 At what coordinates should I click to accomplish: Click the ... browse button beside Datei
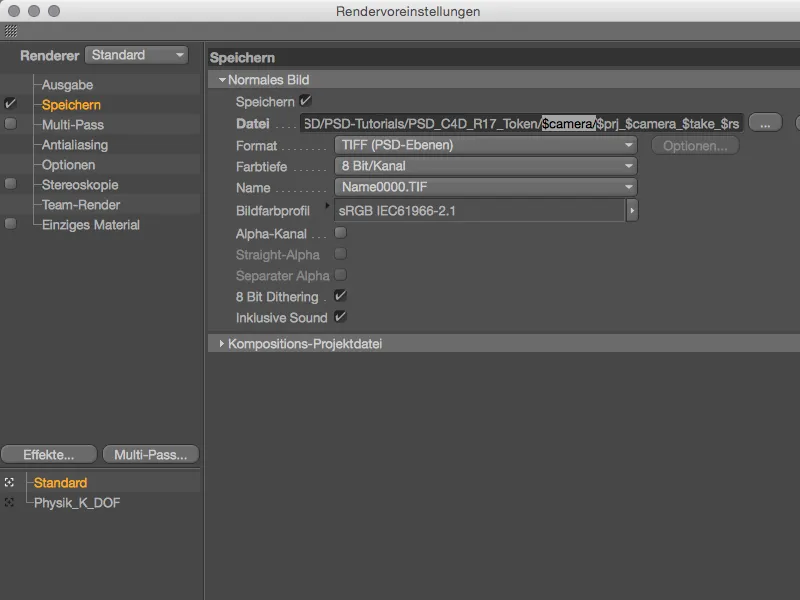click(x=765, y=123)
